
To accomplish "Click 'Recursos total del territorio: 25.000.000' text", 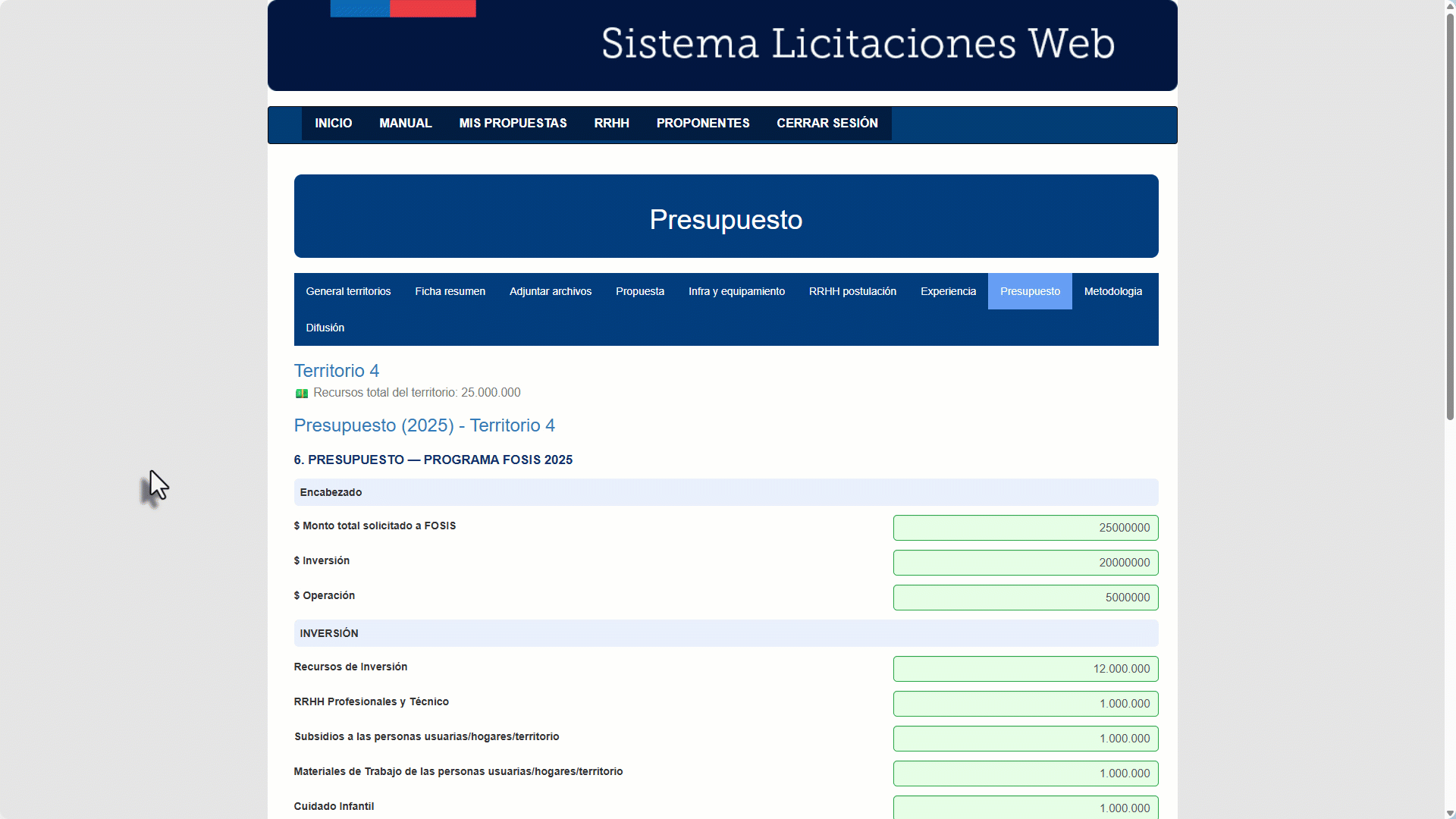I will pos(416,393).
